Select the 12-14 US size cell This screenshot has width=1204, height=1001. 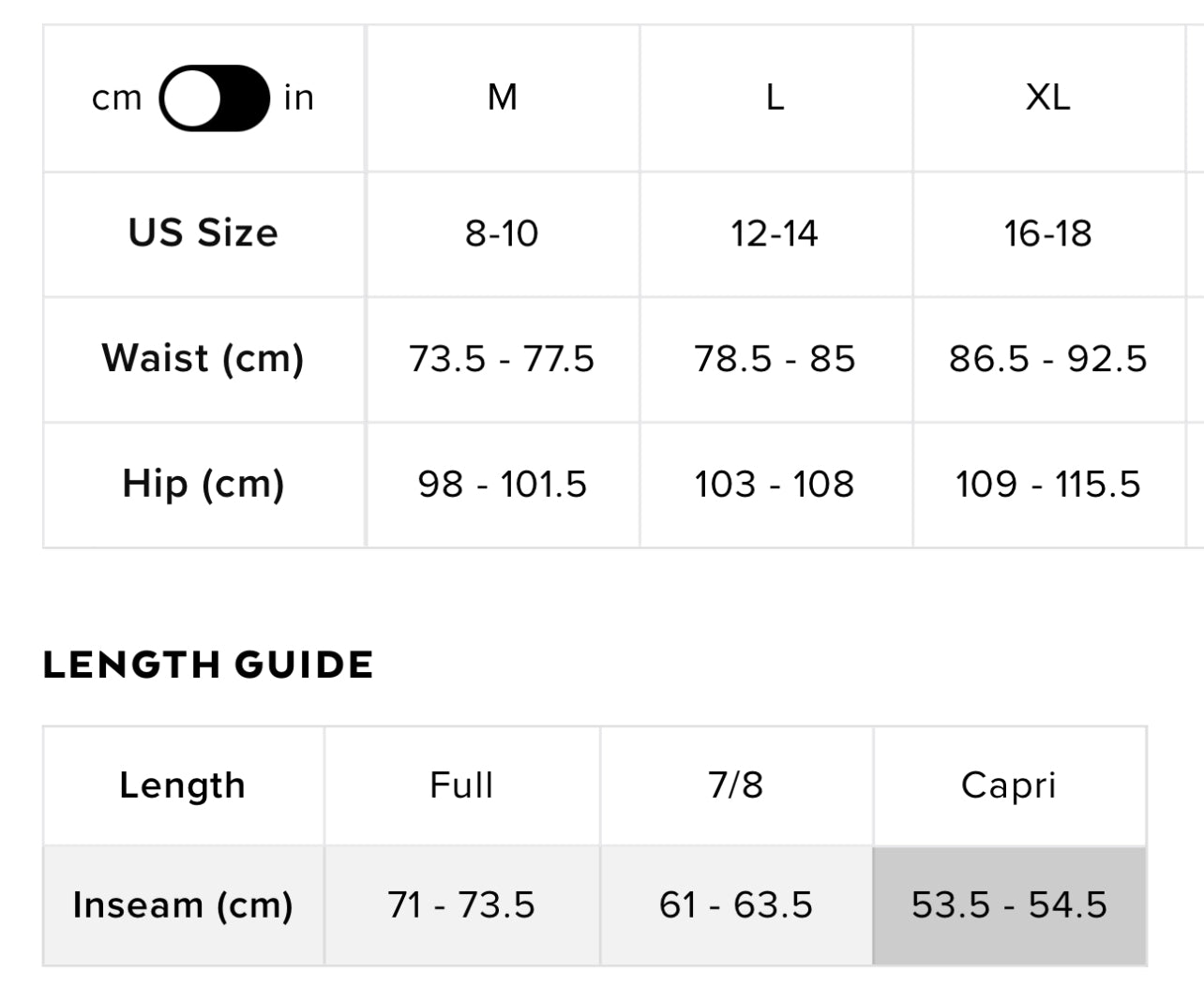[775, 233]
